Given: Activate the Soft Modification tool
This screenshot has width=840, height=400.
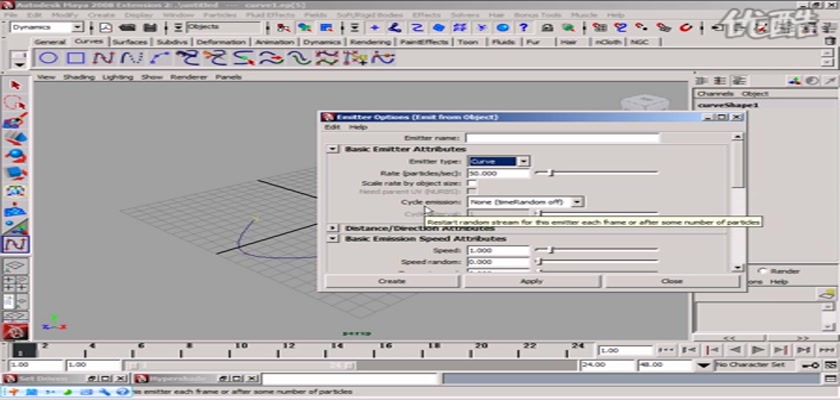Looking at the screenshot, I should coord(16,209).
